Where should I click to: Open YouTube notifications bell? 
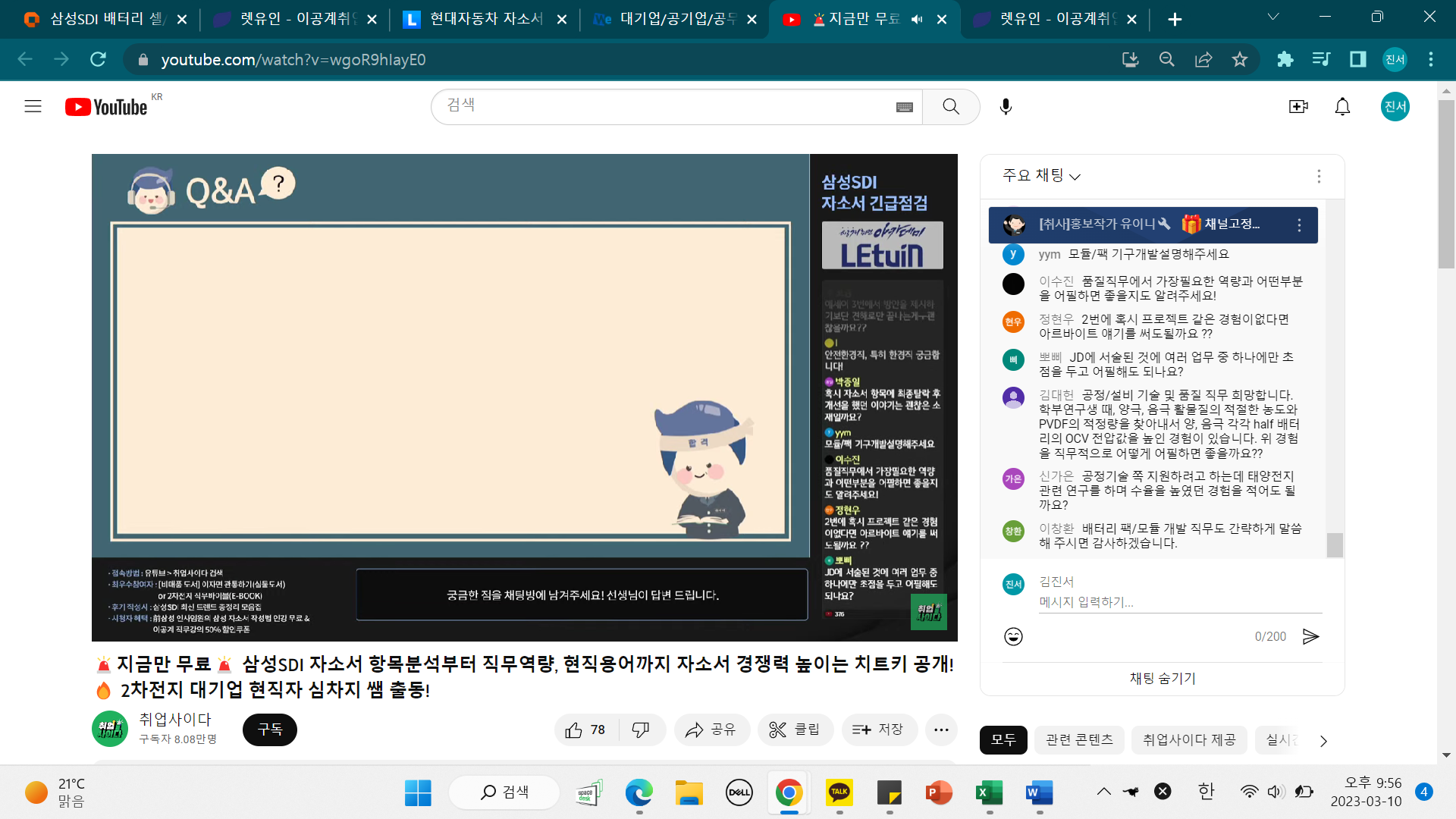1342,107
